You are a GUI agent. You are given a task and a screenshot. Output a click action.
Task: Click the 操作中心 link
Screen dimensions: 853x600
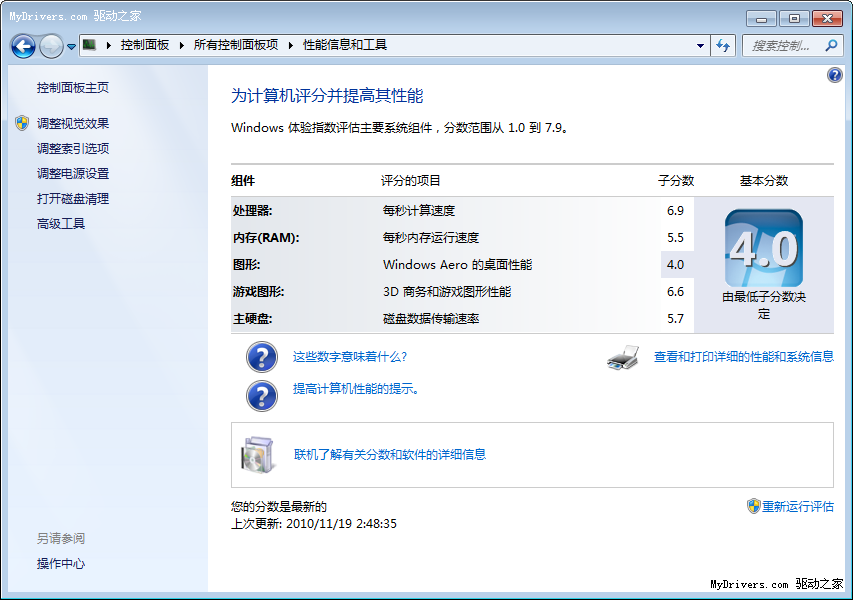tap(61, 564)
